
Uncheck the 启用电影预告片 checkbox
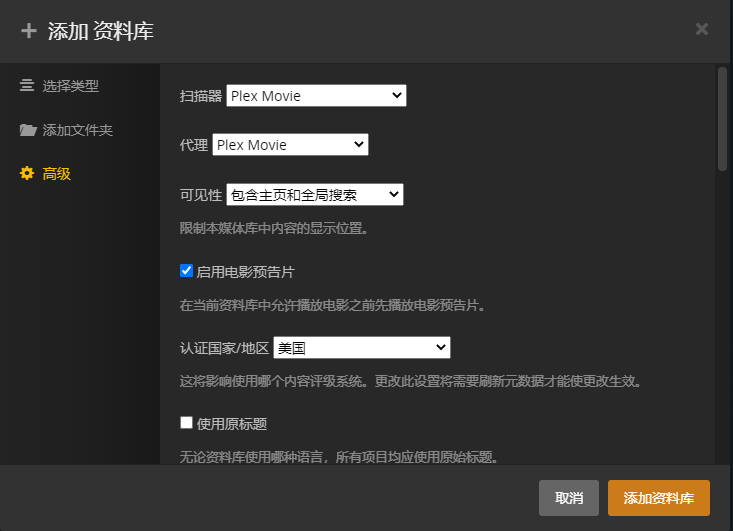187,271
